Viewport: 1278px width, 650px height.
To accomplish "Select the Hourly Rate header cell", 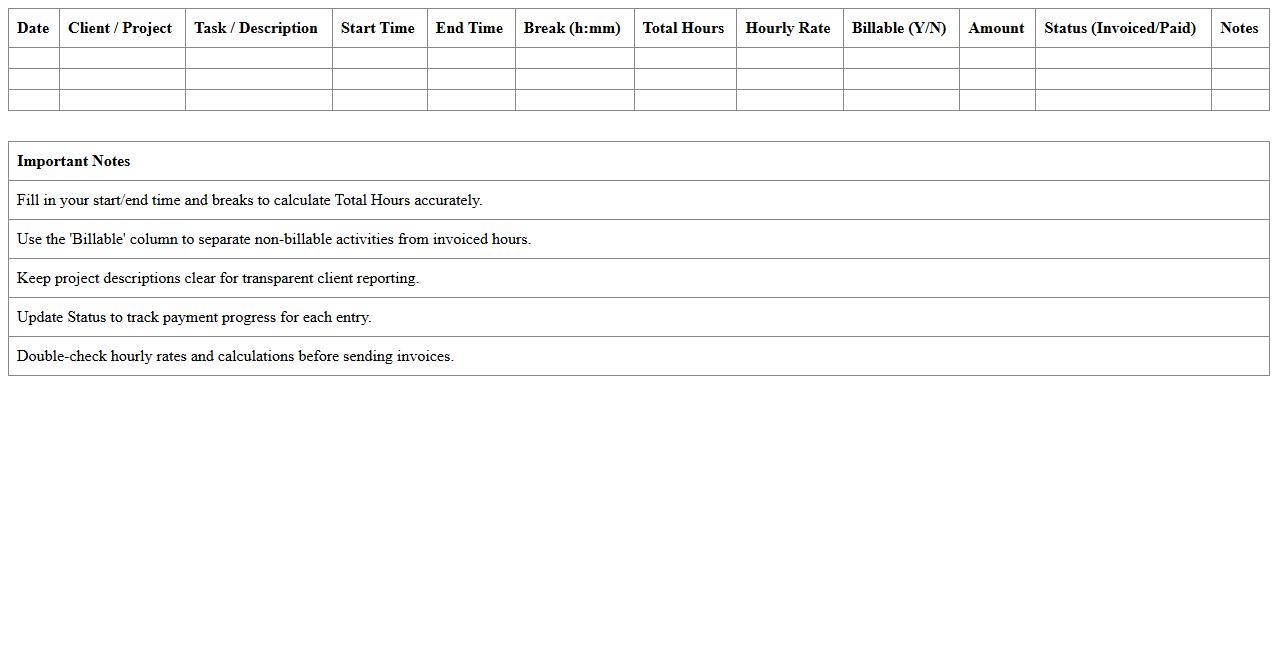I will tap(787, 28).
